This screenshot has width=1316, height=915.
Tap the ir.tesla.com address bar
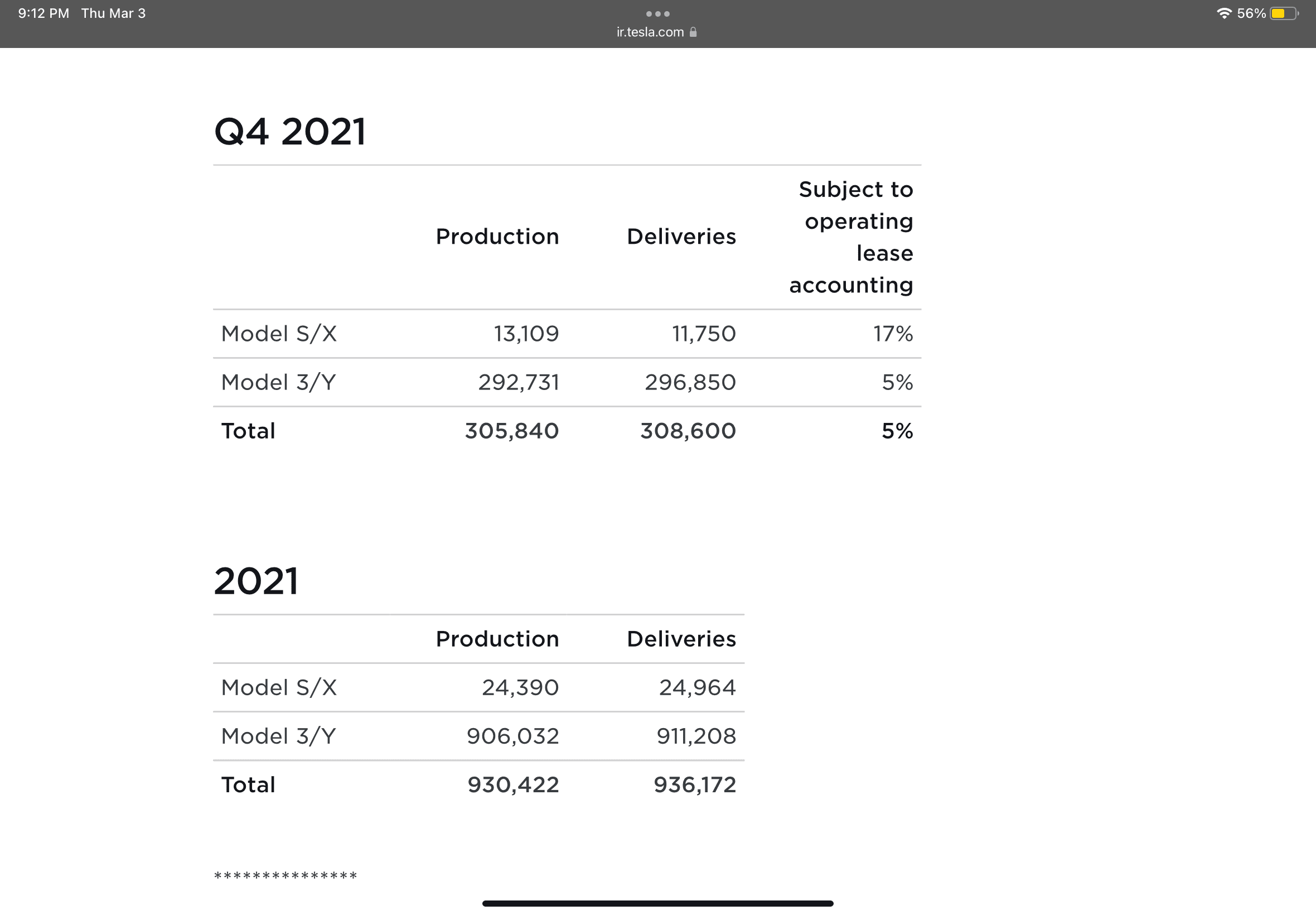[x=656, y=32]
